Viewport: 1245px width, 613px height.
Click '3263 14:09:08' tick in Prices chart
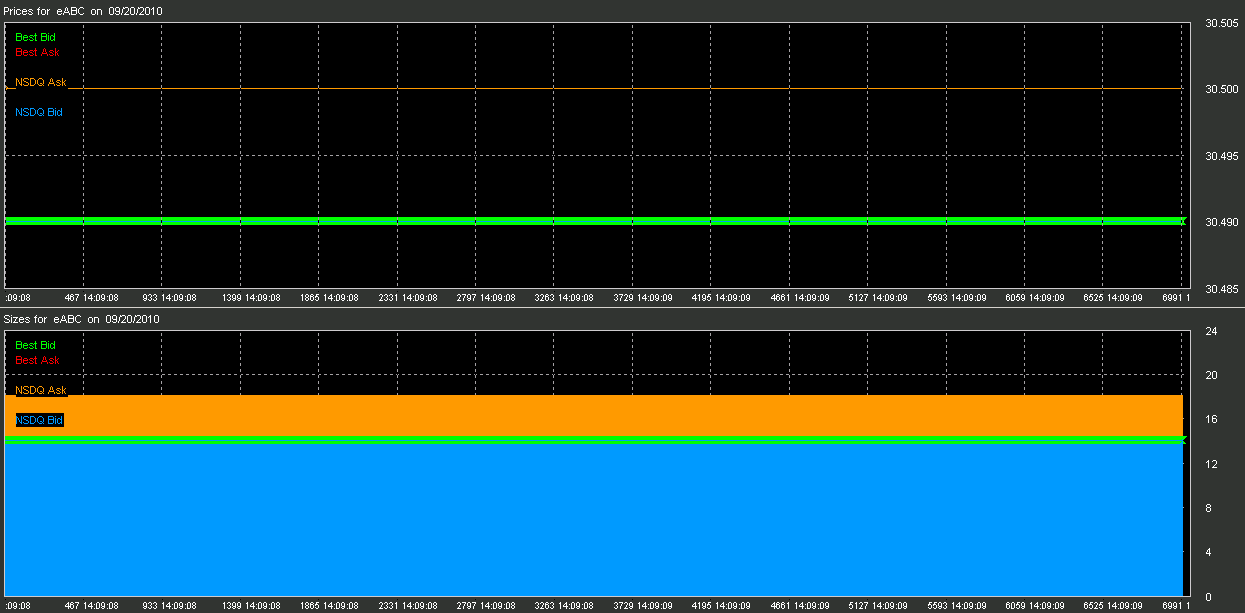pos(563,298)
